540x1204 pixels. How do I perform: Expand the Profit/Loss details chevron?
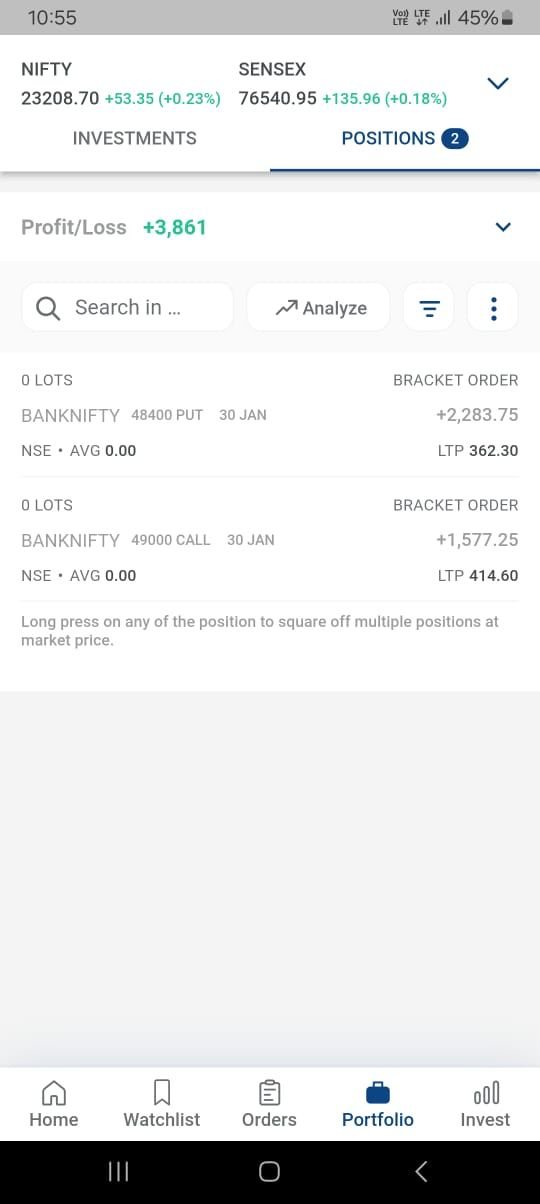503,227
